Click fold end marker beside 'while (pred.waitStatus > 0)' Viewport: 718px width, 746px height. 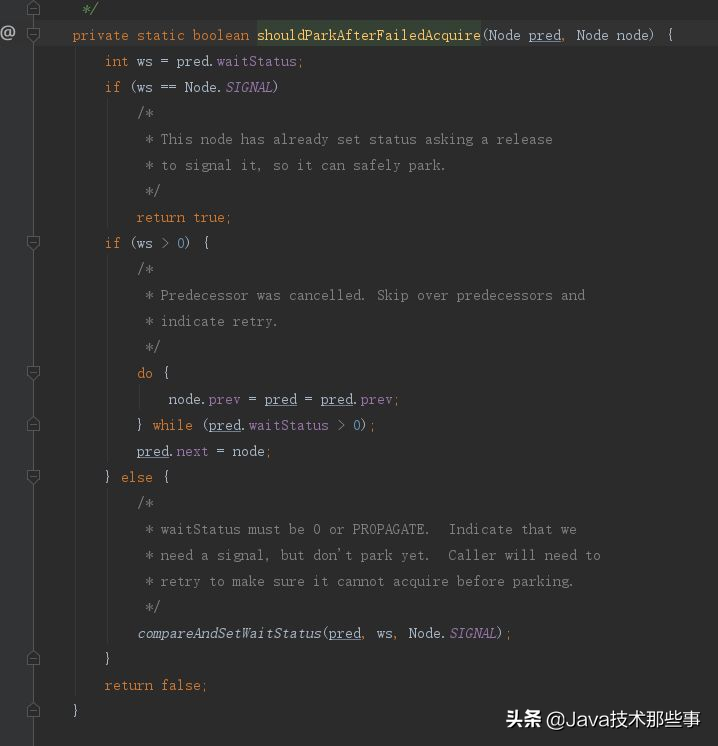[33, 424]
